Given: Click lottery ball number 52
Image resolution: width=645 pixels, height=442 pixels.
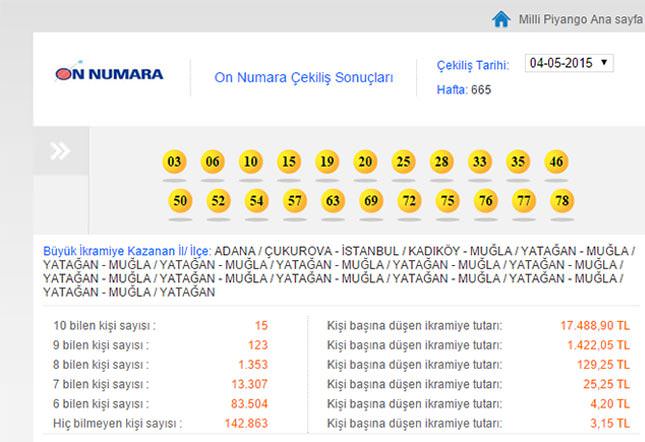Looking at the screenshot, I should point(218,201).
